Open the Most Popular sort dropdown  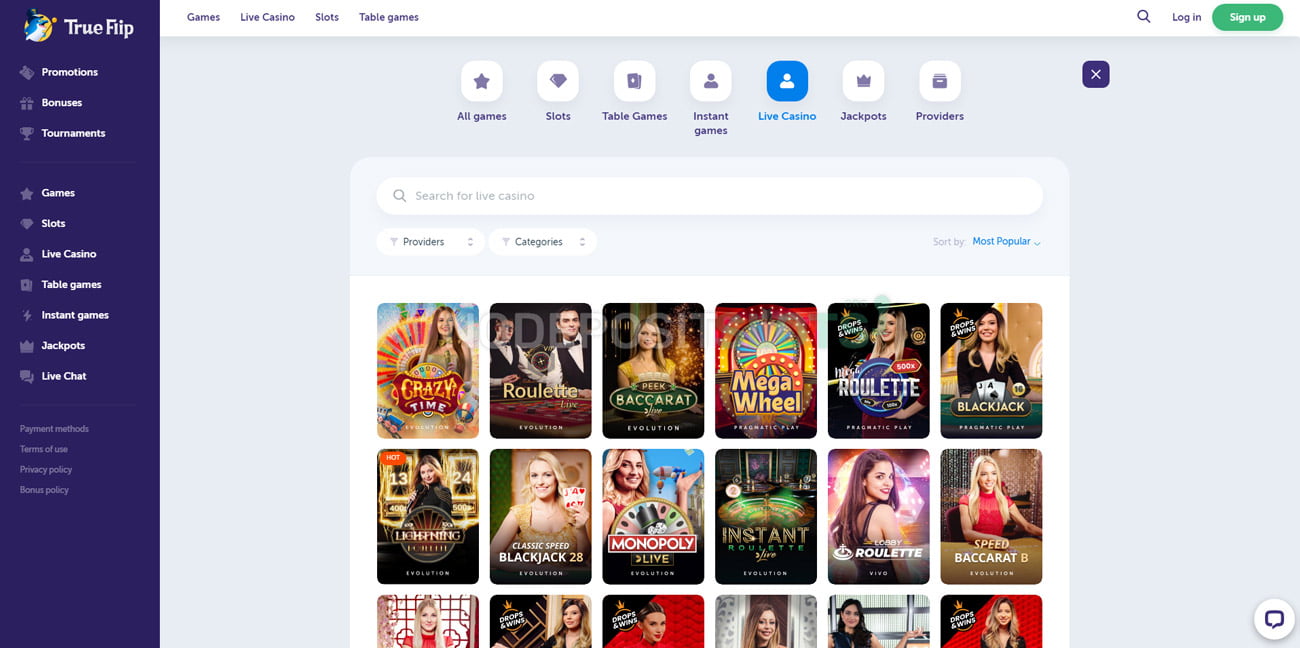(1006, 242)
